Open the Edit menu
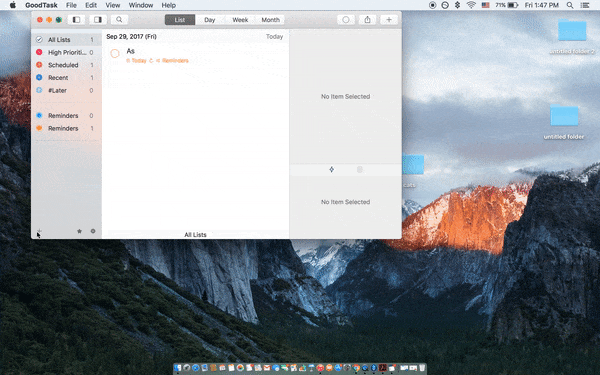Screen dimensions: 600x375 [91, 5]
